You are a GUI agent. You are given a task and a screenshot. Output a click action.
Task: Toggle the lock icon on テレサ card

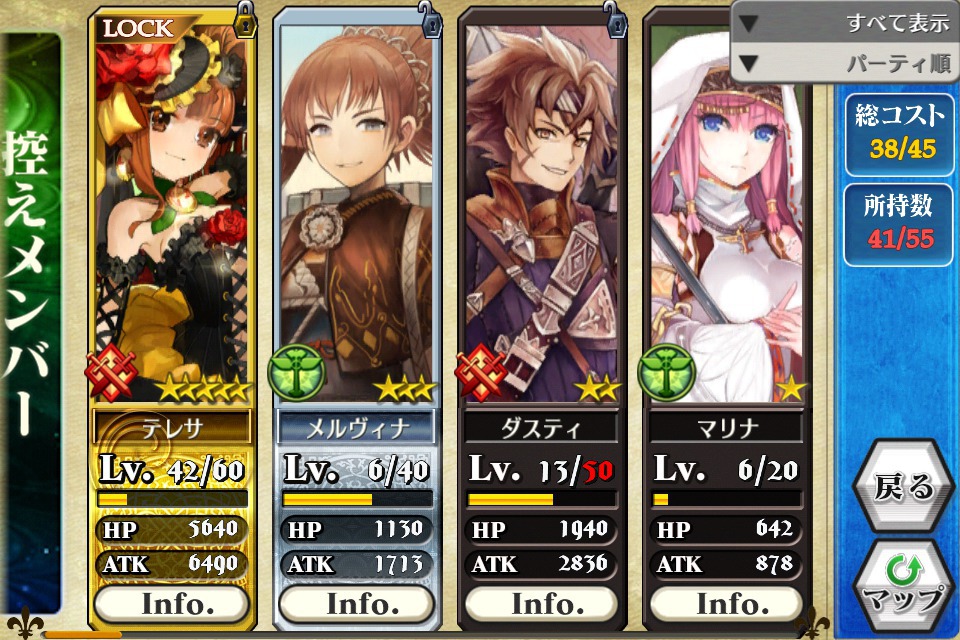coord(246,20)
